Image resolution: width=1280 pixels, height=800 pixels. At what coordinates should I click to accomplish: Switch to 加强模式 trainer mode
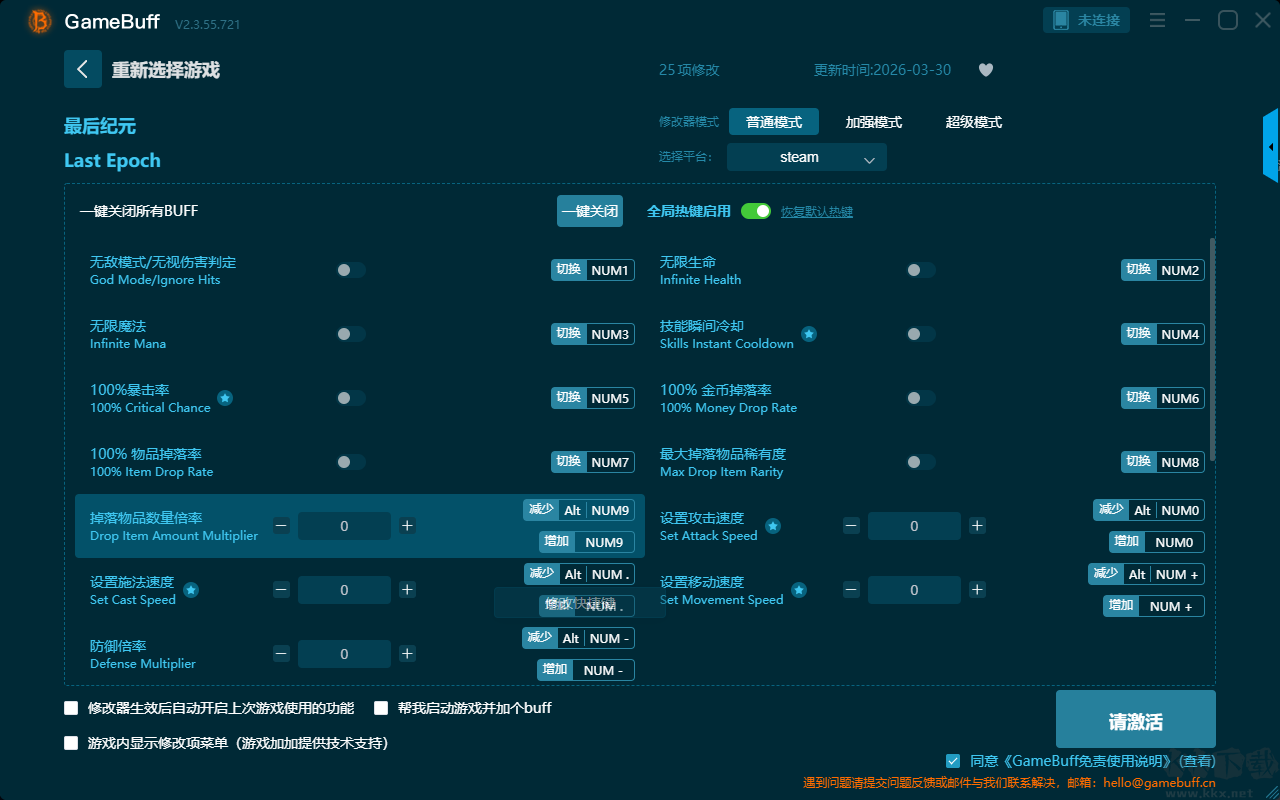[x=874, y=122]
